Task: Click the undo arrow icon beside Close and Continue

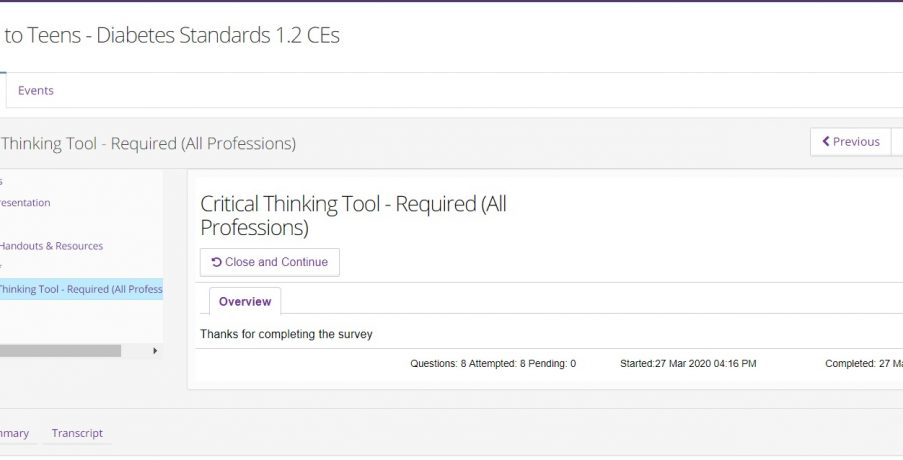Action: [x=217, y=262]
